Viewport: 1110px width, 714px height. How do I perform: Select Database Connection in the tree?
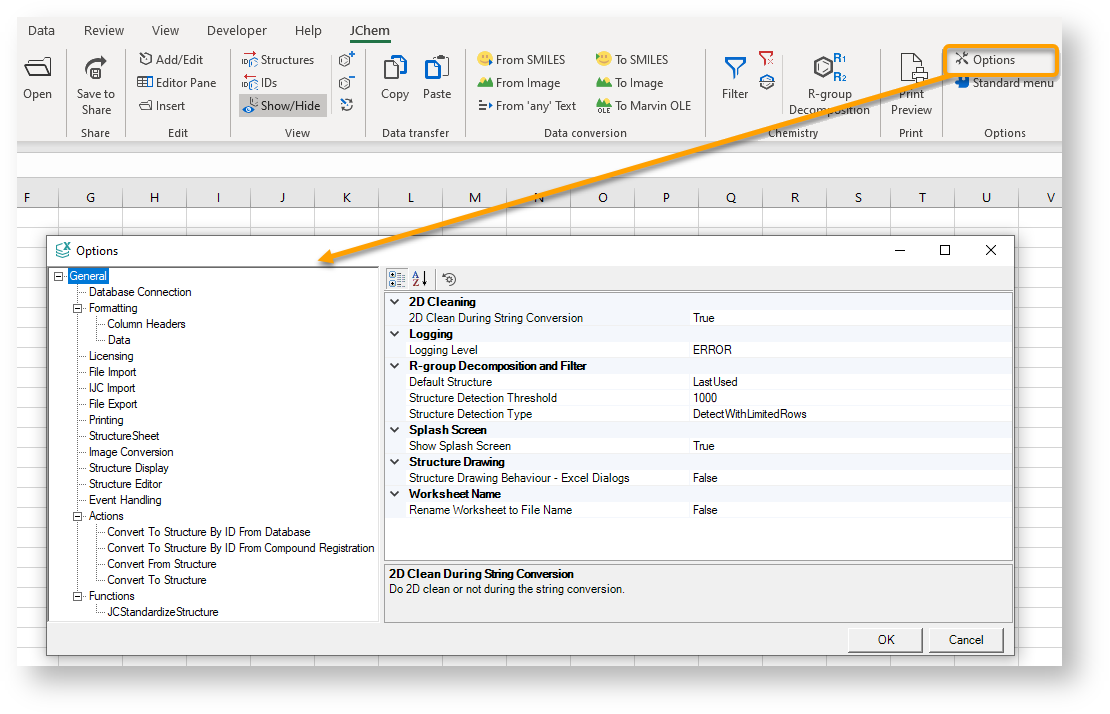pyautogui.click(x=140, y=292)
